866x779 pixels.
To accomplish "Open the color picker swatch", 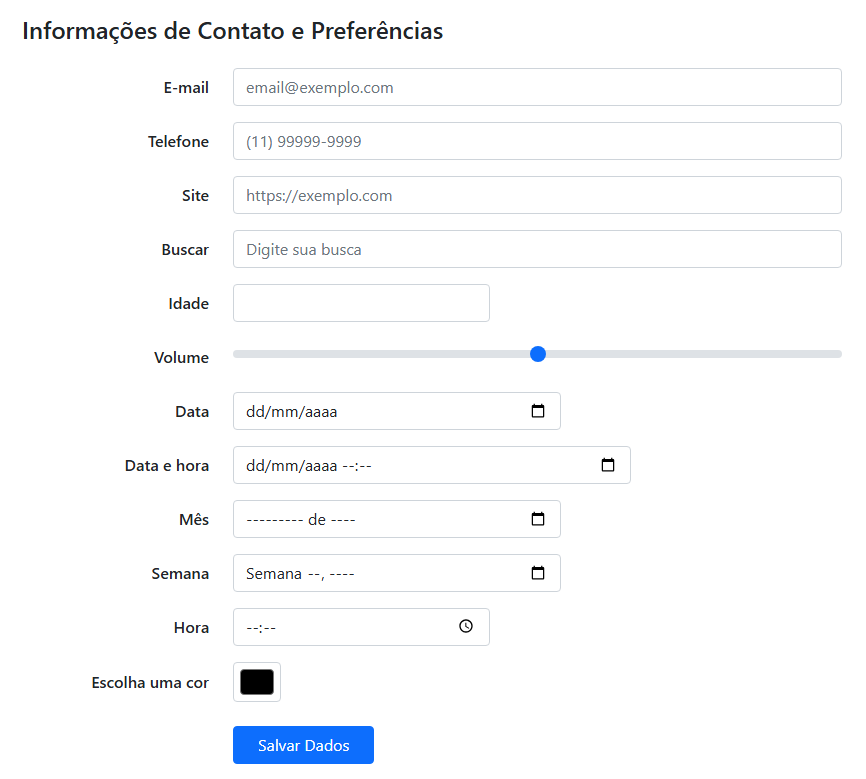I will click(x=256, y=682).
